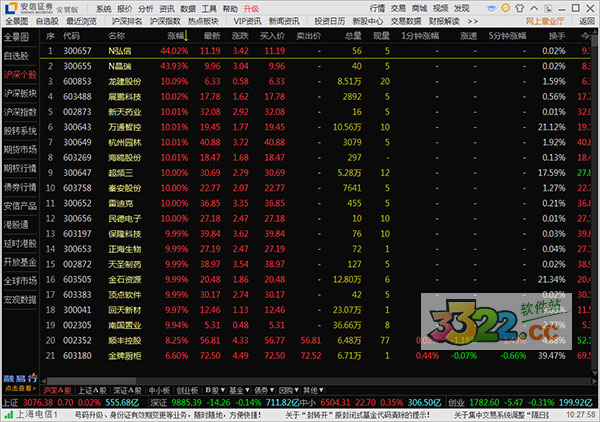Switch to the 沪深A股 bottom tab
600x422 pixels.
tap(57, 390)
